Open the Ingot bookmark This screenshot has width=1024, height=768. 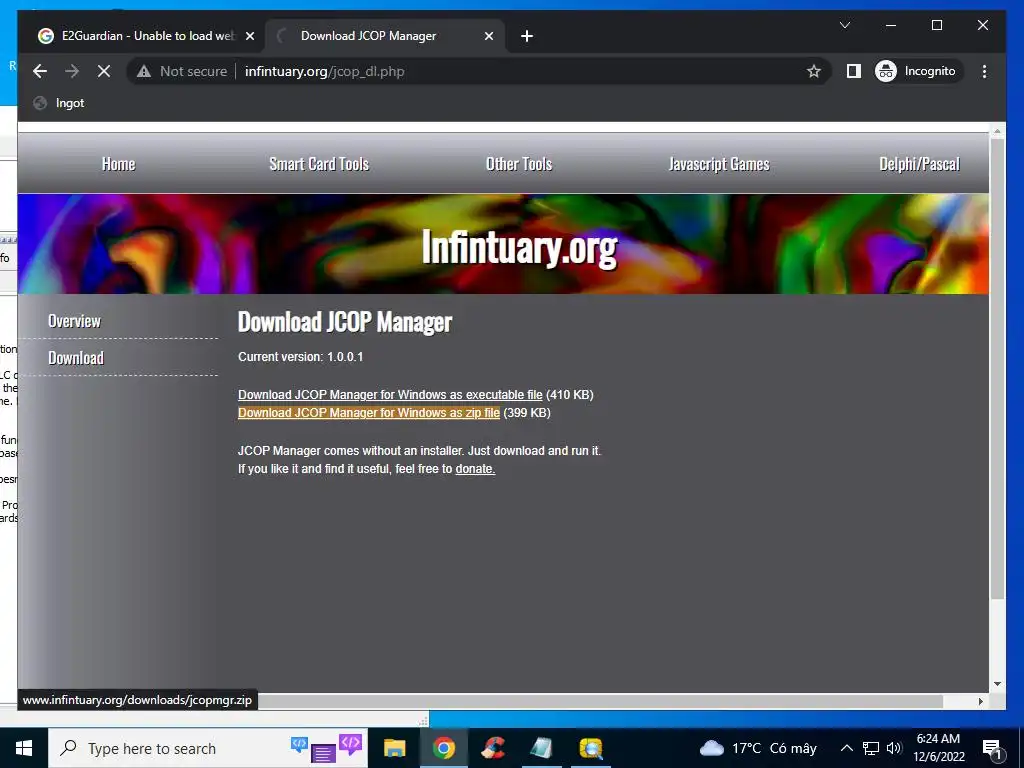[x=59, y=103]
